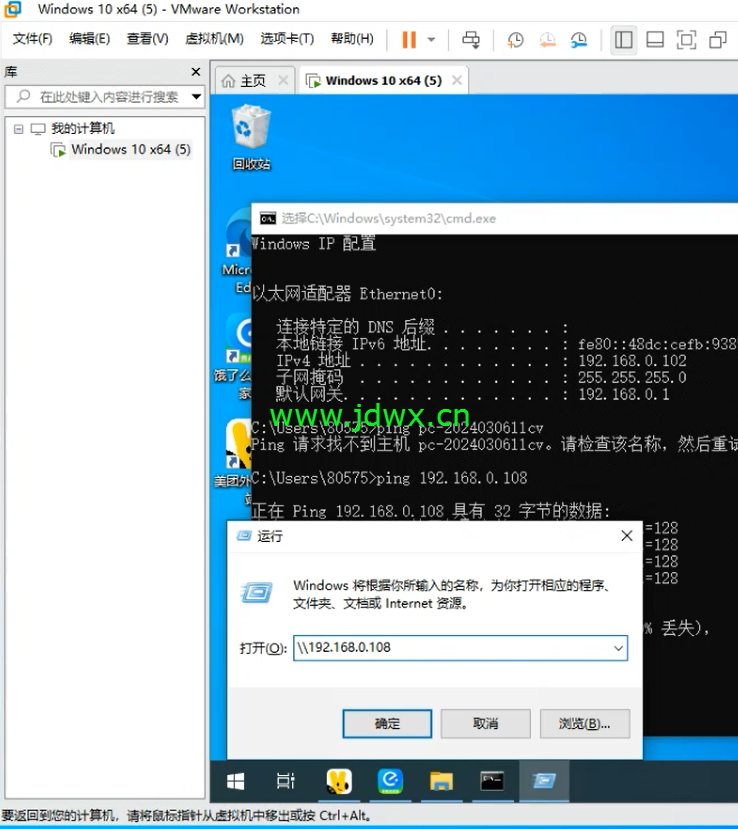Take a snapshot of the VM
The height and width of the screenshot is (829, 738).
[x=515, y=40]
